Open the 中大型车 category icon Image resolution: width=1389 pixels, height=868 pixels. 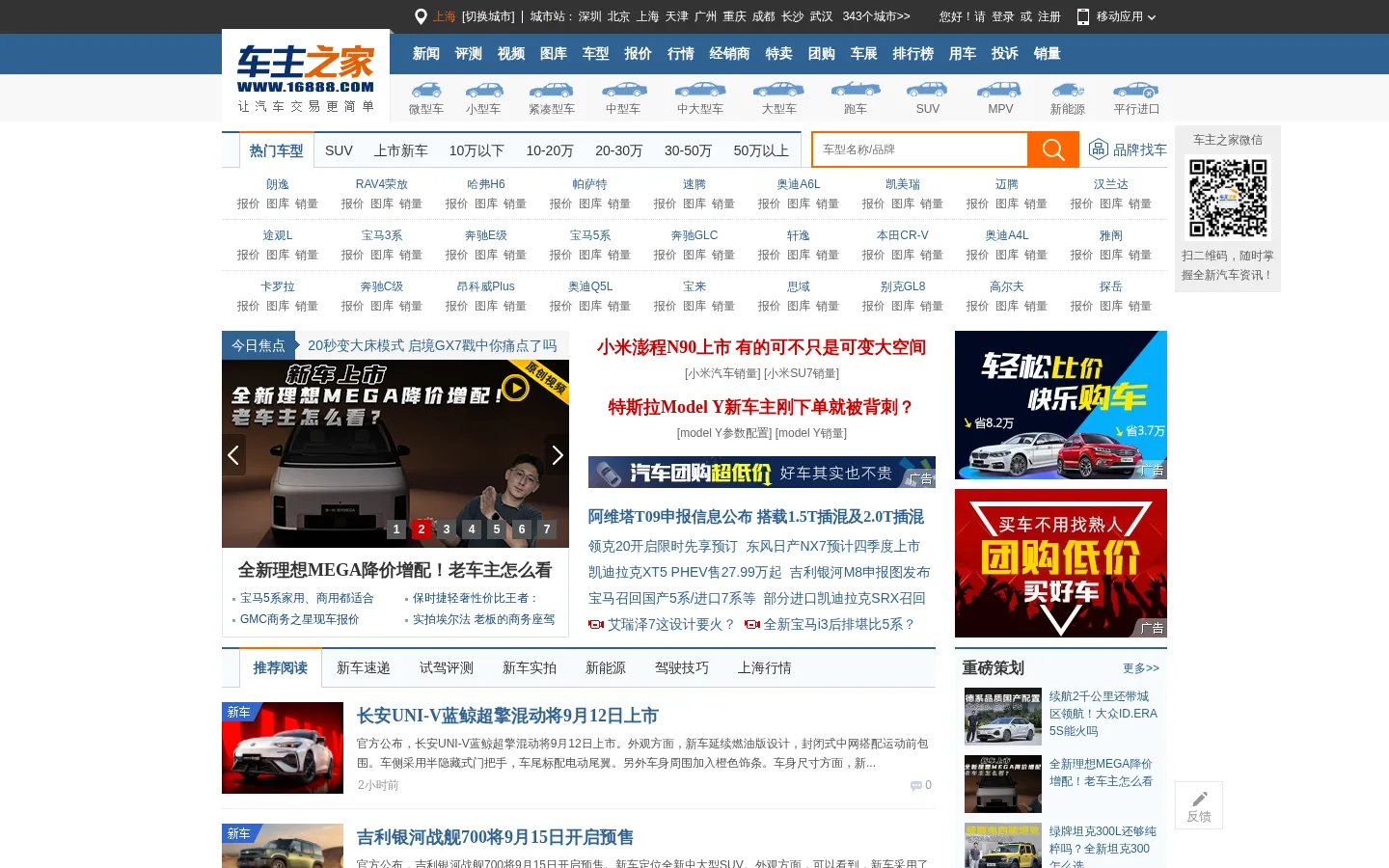tap(700, 90)
